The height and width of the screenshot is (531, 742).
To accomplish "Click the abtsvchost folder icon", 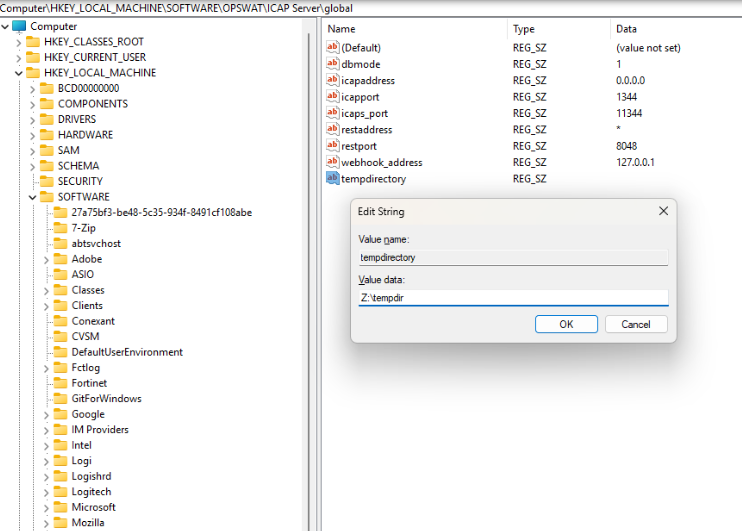I will (61, 243).
